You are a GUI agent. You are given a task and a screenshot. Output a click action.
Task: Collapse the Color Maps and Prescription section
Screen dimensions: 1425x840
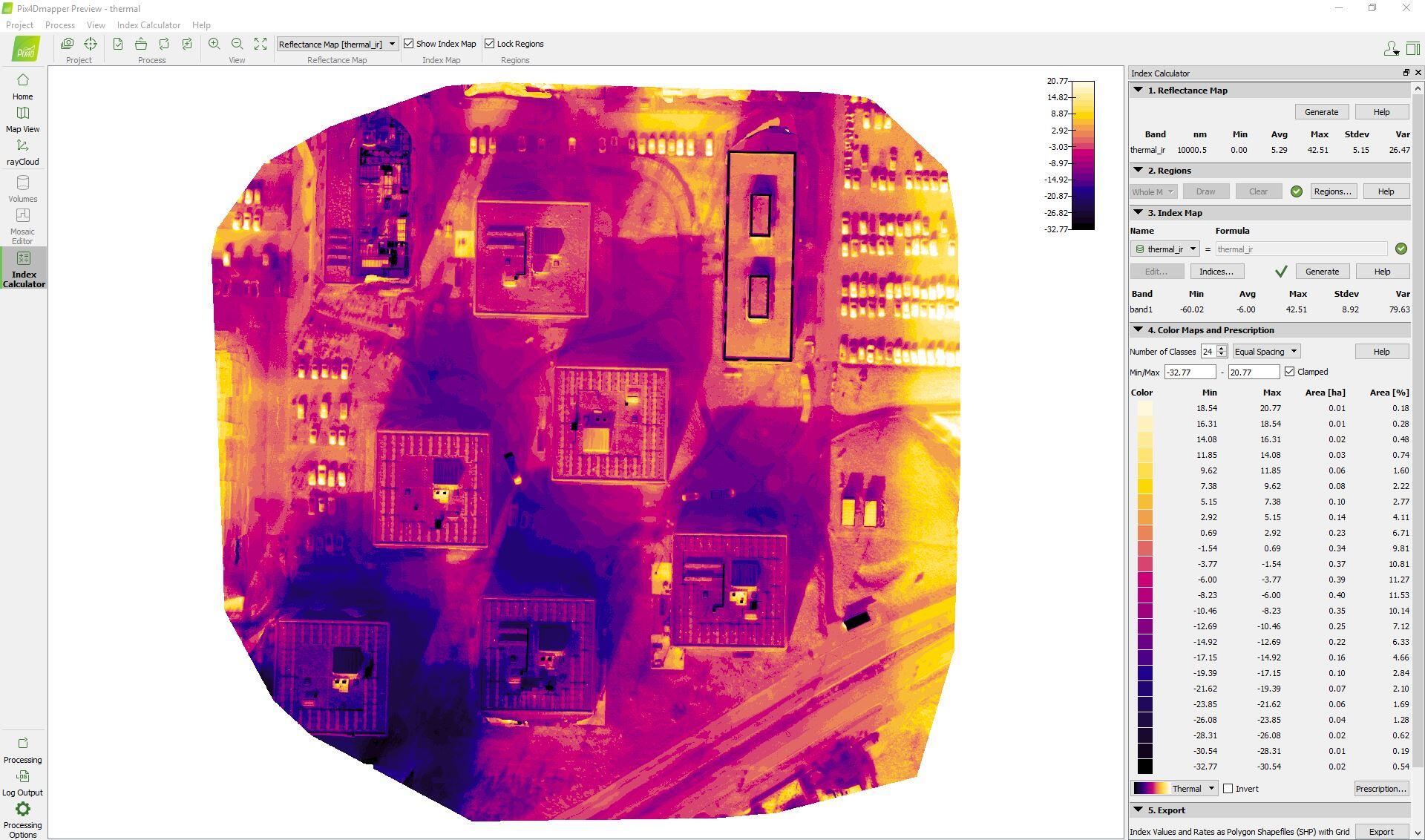pyautogui.click(x=1139, y=329)
